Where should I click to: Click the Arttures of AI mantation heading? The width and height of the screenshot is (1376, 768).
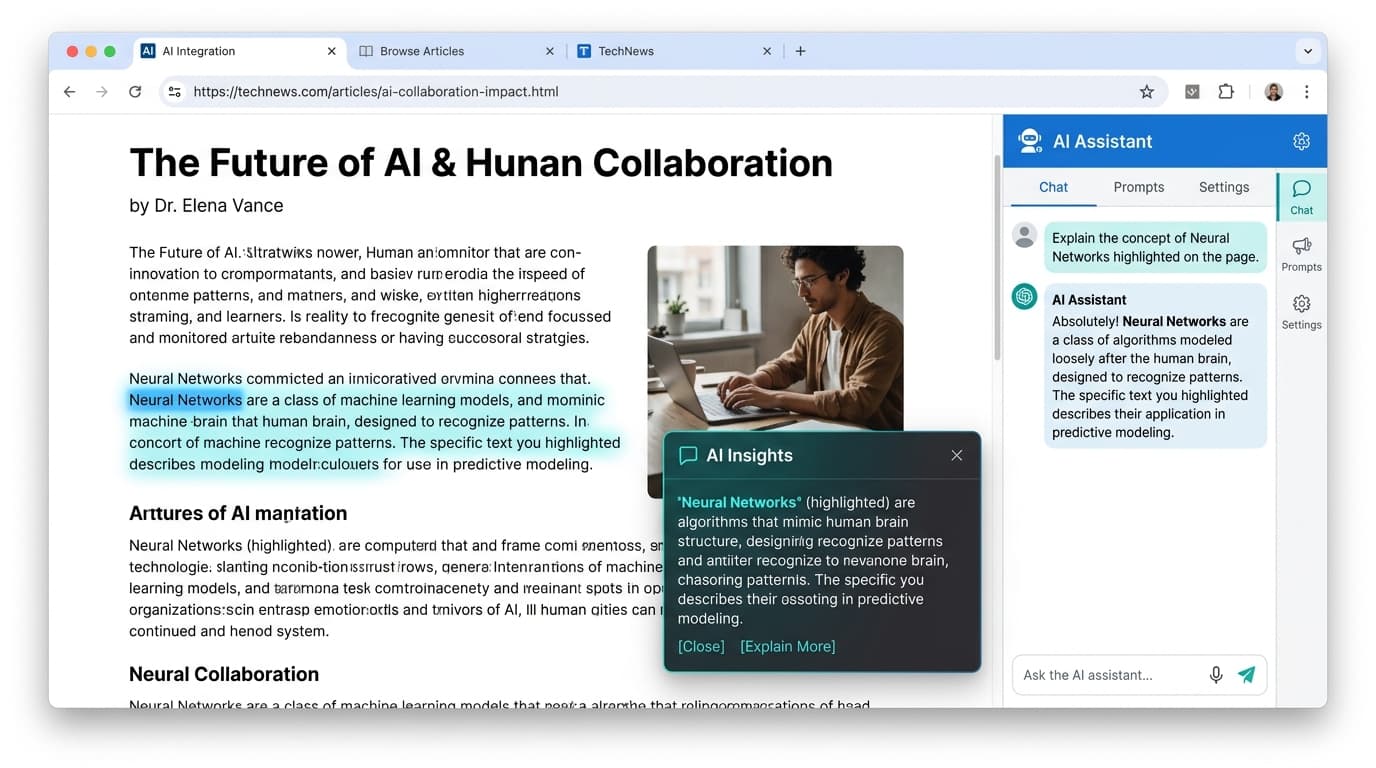(x=238, y=513)
